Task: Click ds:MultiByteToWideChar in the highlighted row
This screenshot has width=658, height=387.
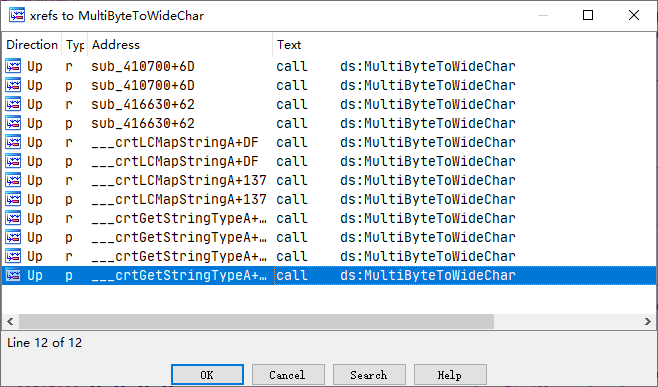Action: click(x=428, y=275)
